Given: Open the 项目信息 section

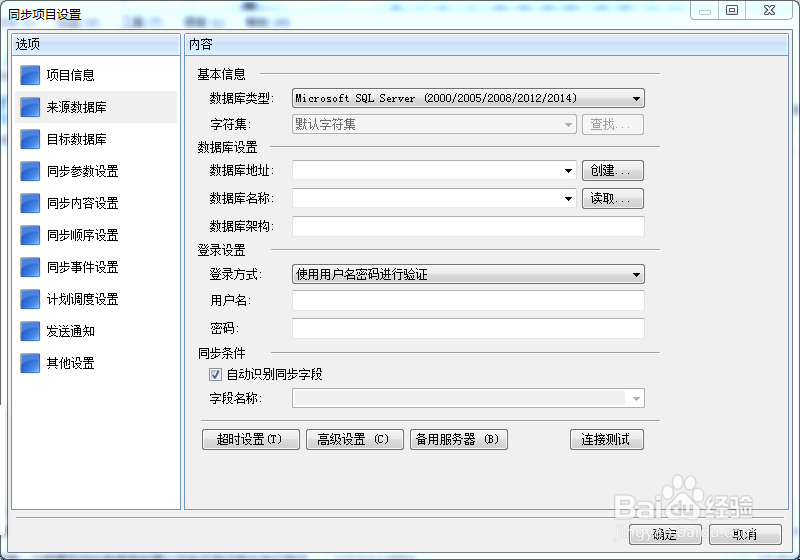Looking at the screenshot, I should pos(96,75).
